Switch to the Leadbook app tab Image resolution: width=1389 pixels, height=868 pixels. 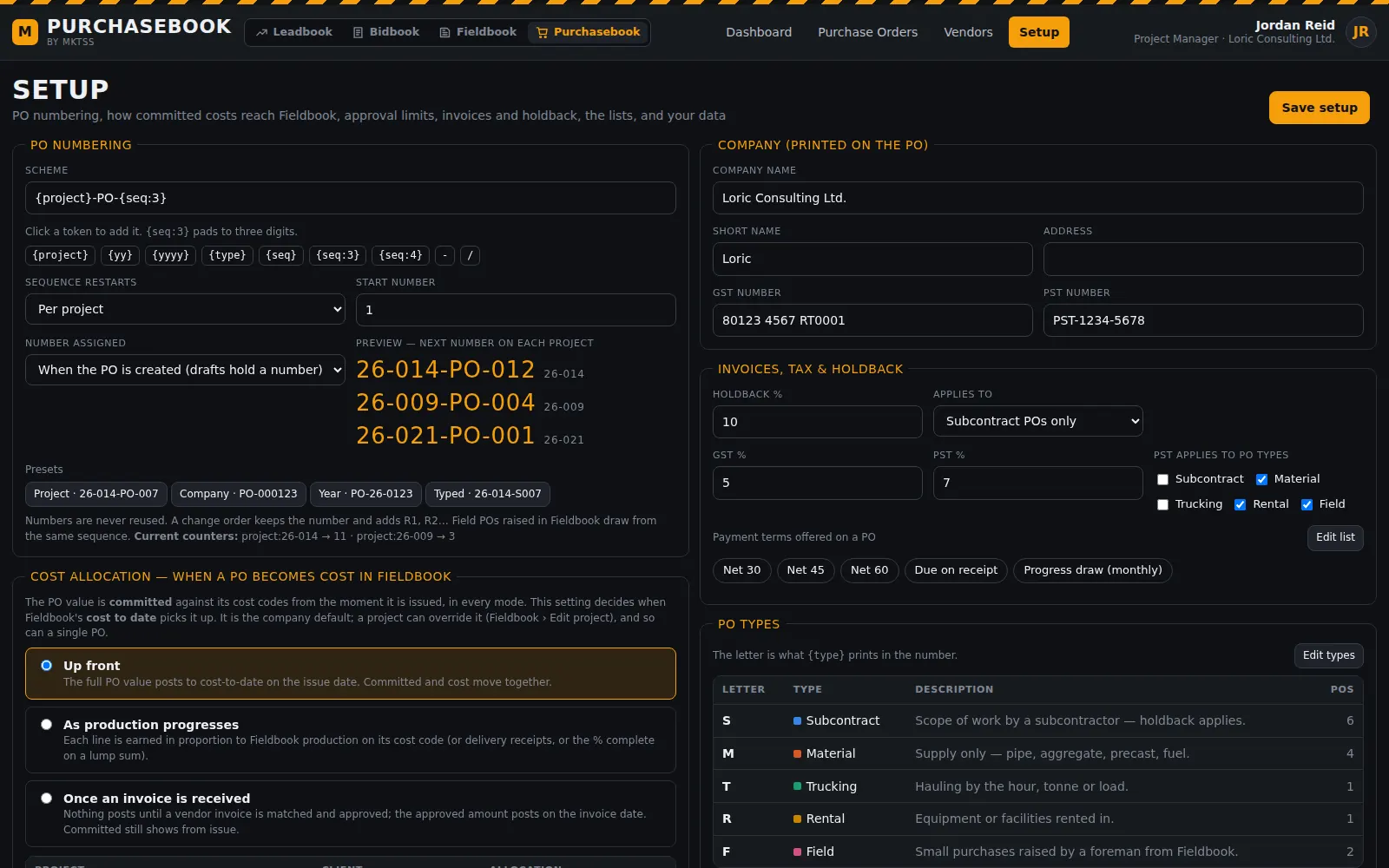tap(294, 32)
